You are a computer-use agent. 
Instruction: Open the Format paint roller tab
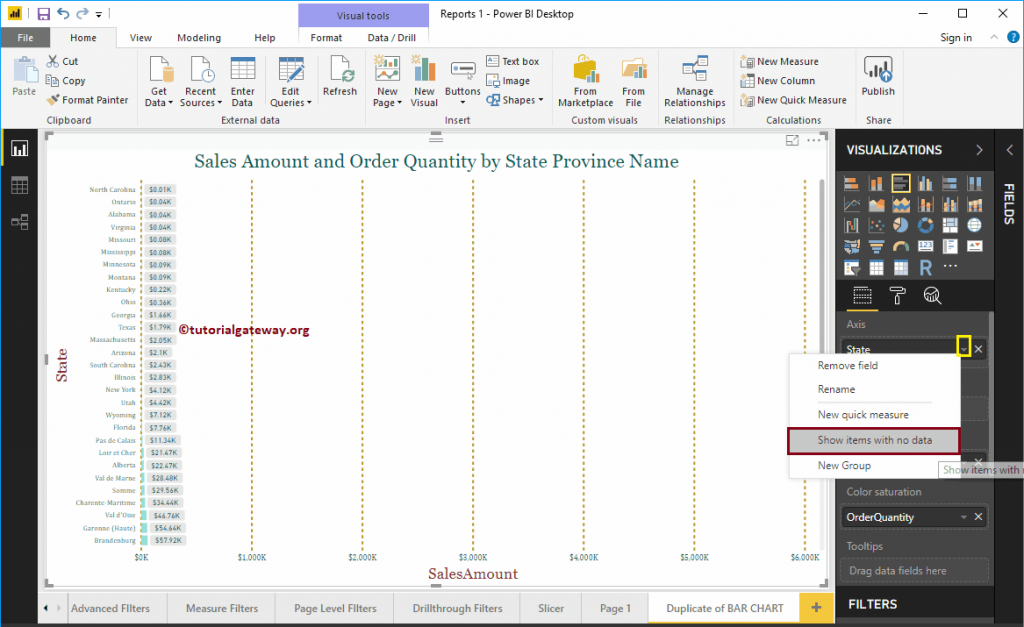[898, 296]
